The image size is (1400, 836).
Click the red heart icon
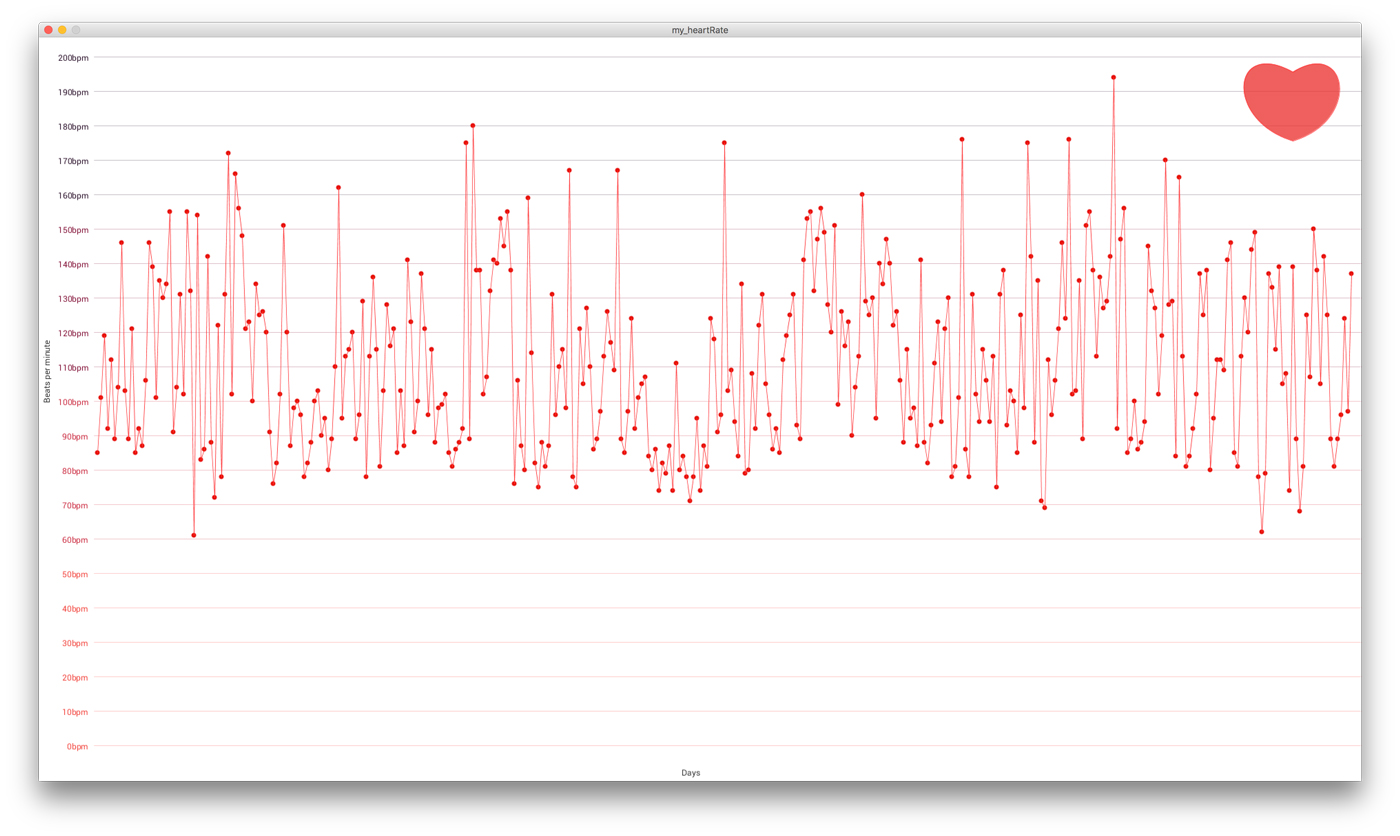(1291, 99)
